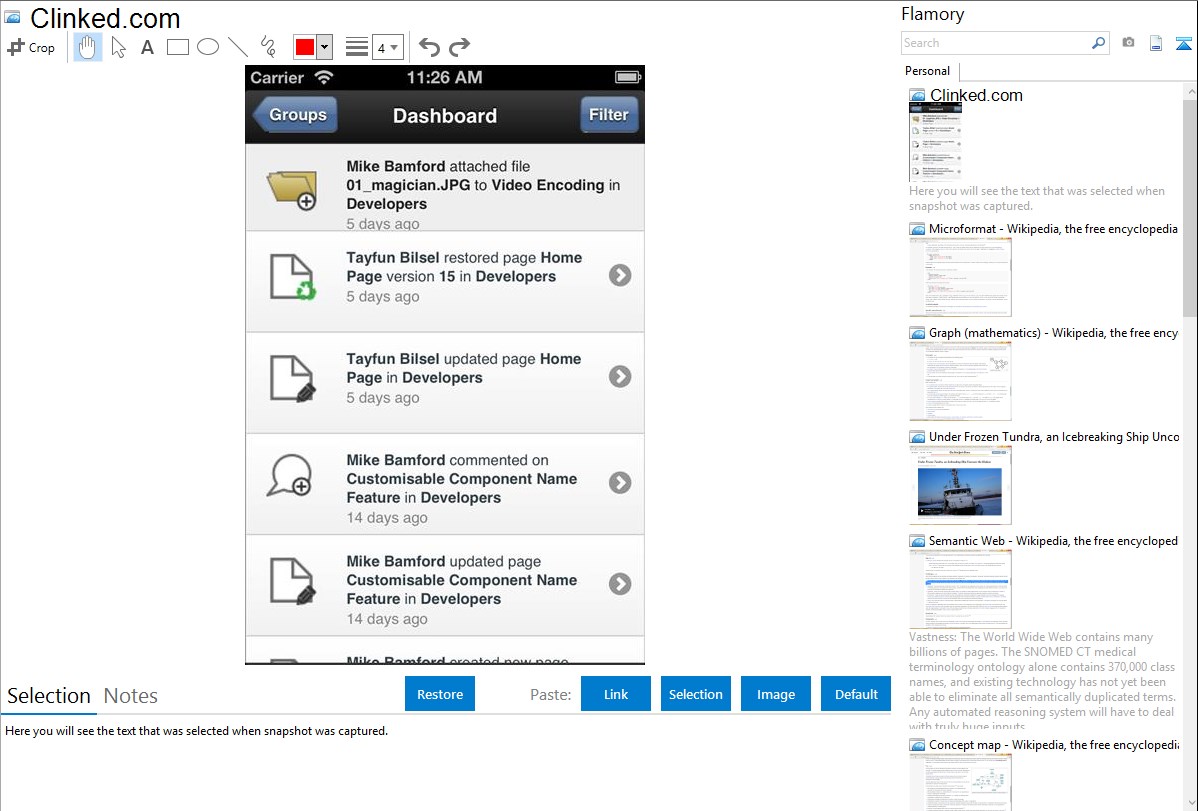Open Under Frozen Tundra ship thumbnail
The width and height of the screenshot is (1198, 811).
(960, 485)
